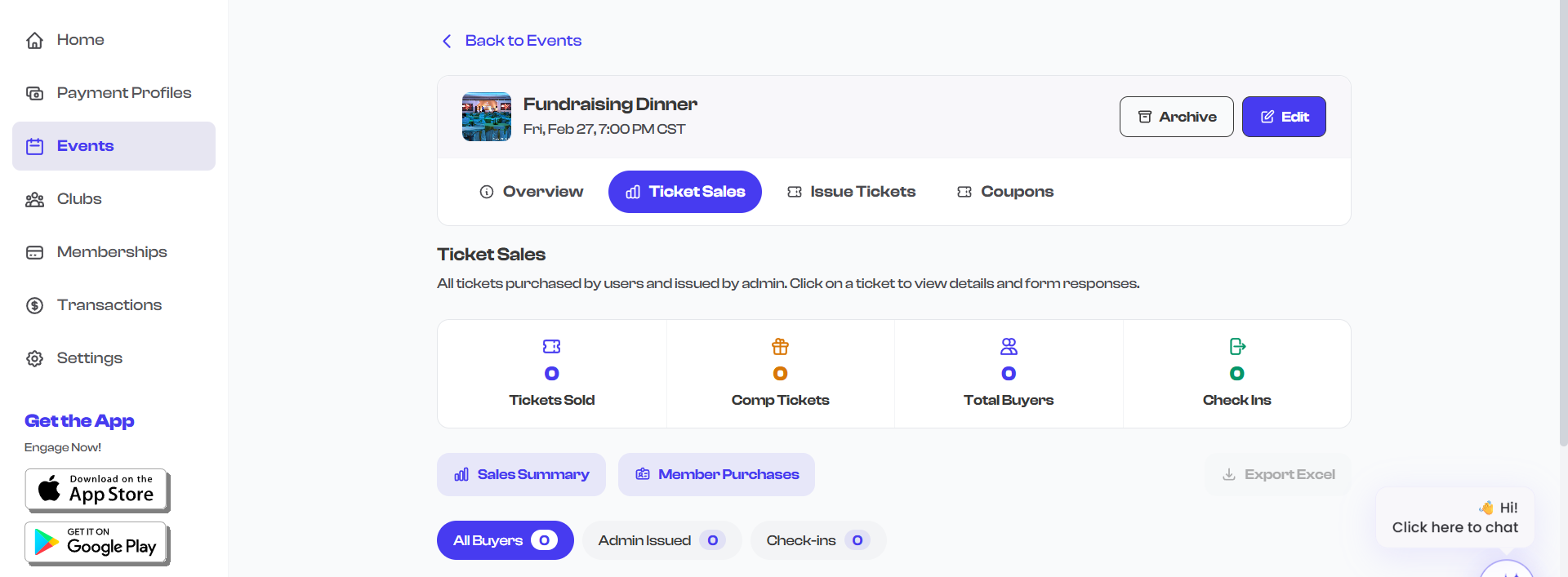
Task: Edit the Fundraising Dinner event
Action: pyautogui.click(x=1284, y=117)
